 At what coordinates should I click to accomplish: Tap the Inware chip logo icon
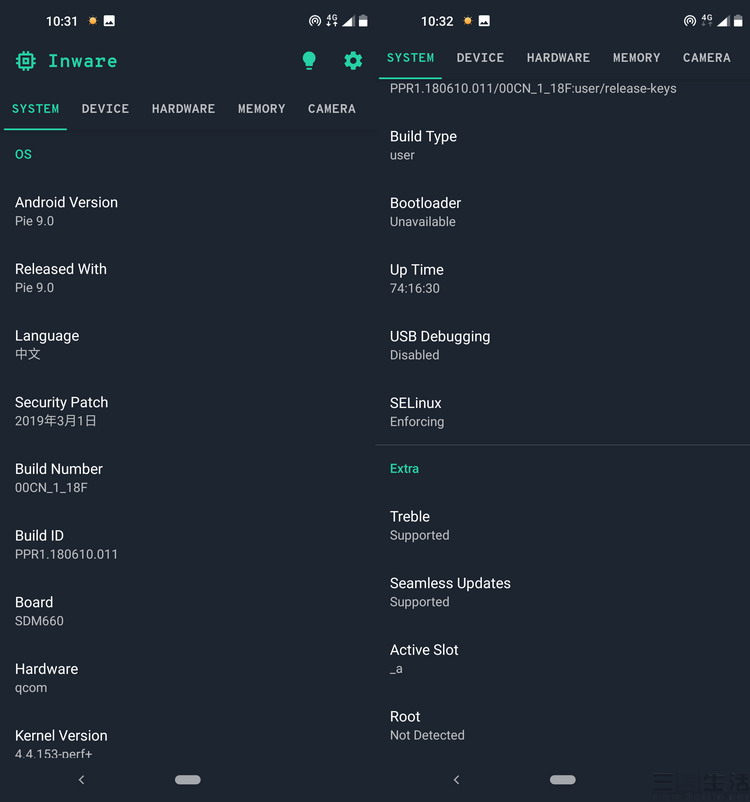(x=26, y=61)
